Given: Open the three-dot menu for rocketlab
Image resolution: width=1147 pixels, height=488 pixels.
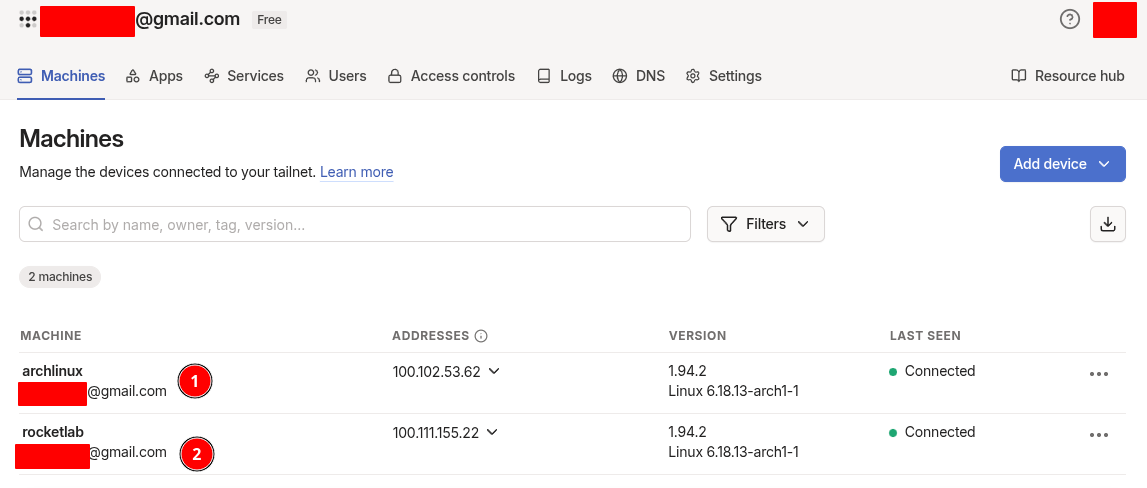Looking at the screenshot, I should click(x=1099, y=435).
